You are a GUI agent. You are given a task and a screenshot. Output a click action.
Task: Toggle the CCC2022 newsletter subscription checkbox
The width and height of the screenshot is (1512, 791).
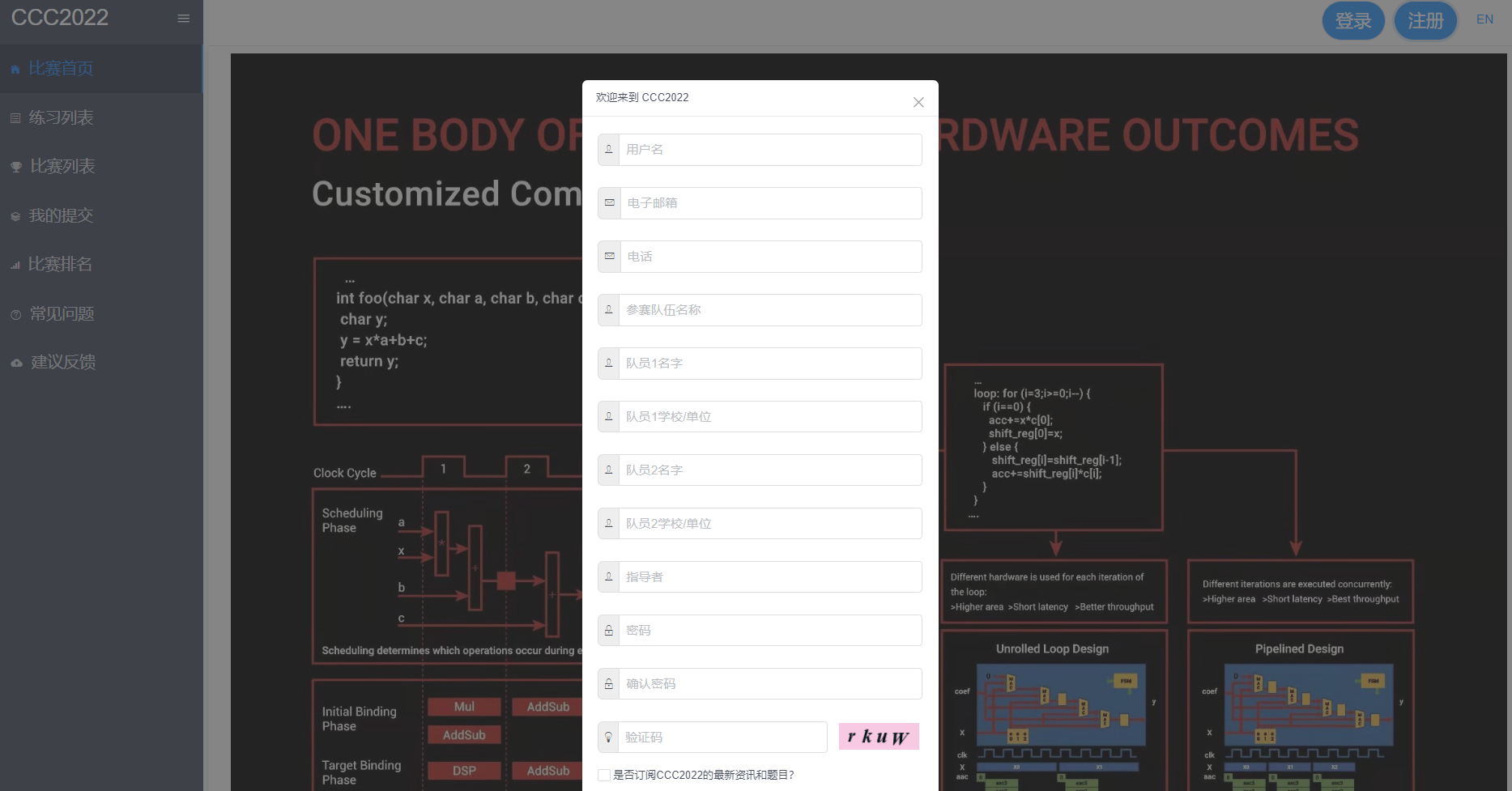pos(604,775)
